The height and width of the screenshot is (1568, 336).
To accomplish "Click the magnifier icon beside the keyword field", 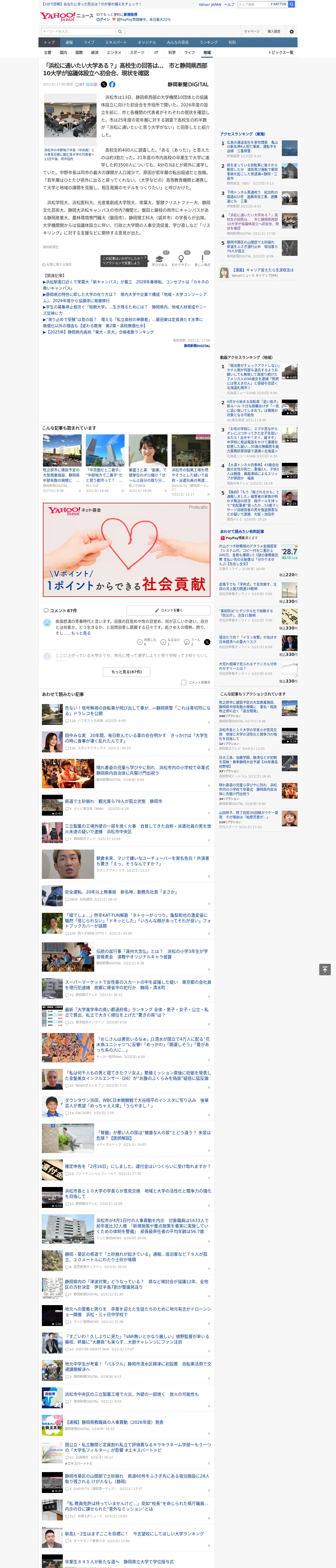I will [x=120, y=31].
